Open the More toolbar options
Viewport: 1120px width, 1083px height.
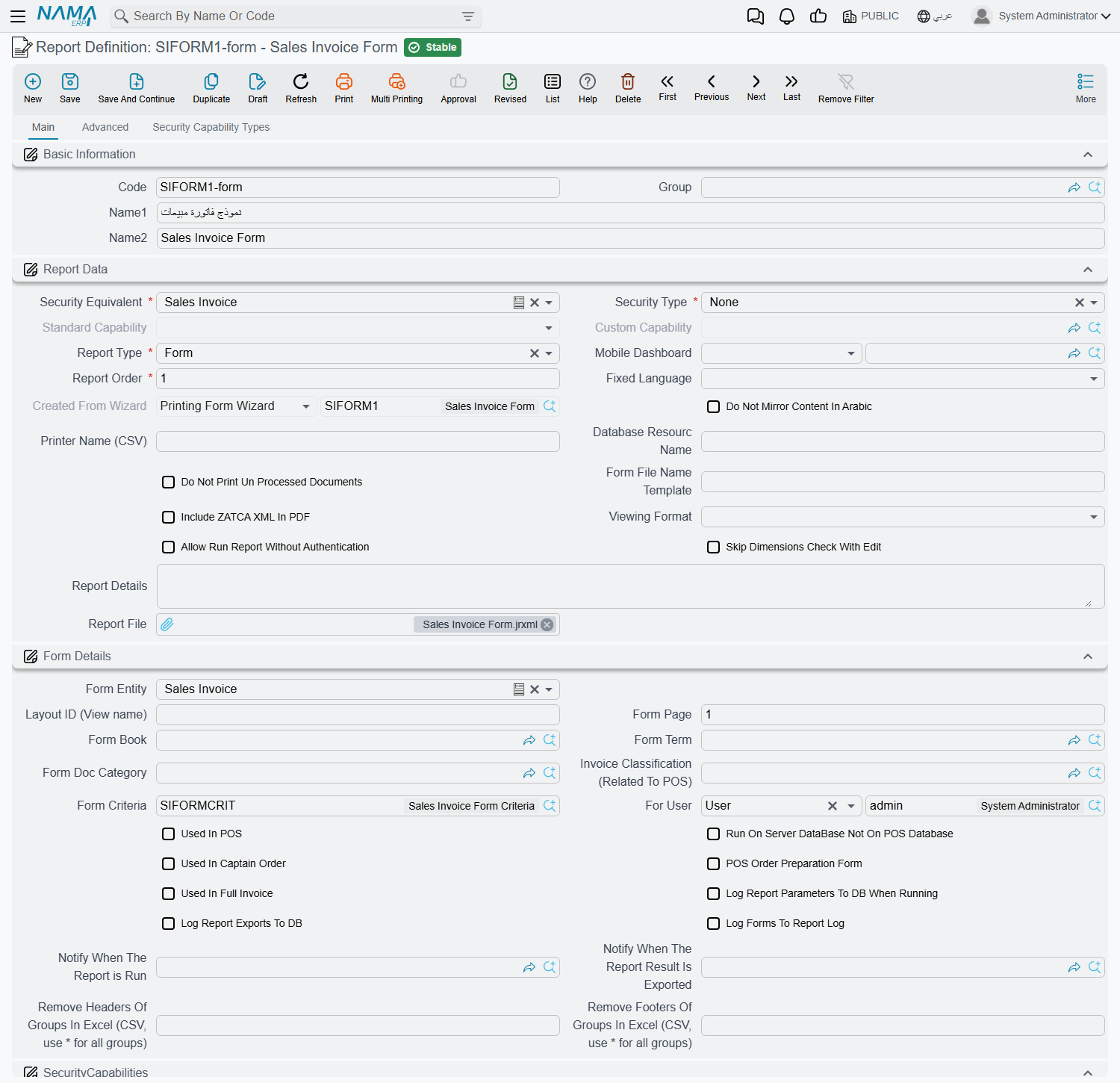pos(1086,88)
